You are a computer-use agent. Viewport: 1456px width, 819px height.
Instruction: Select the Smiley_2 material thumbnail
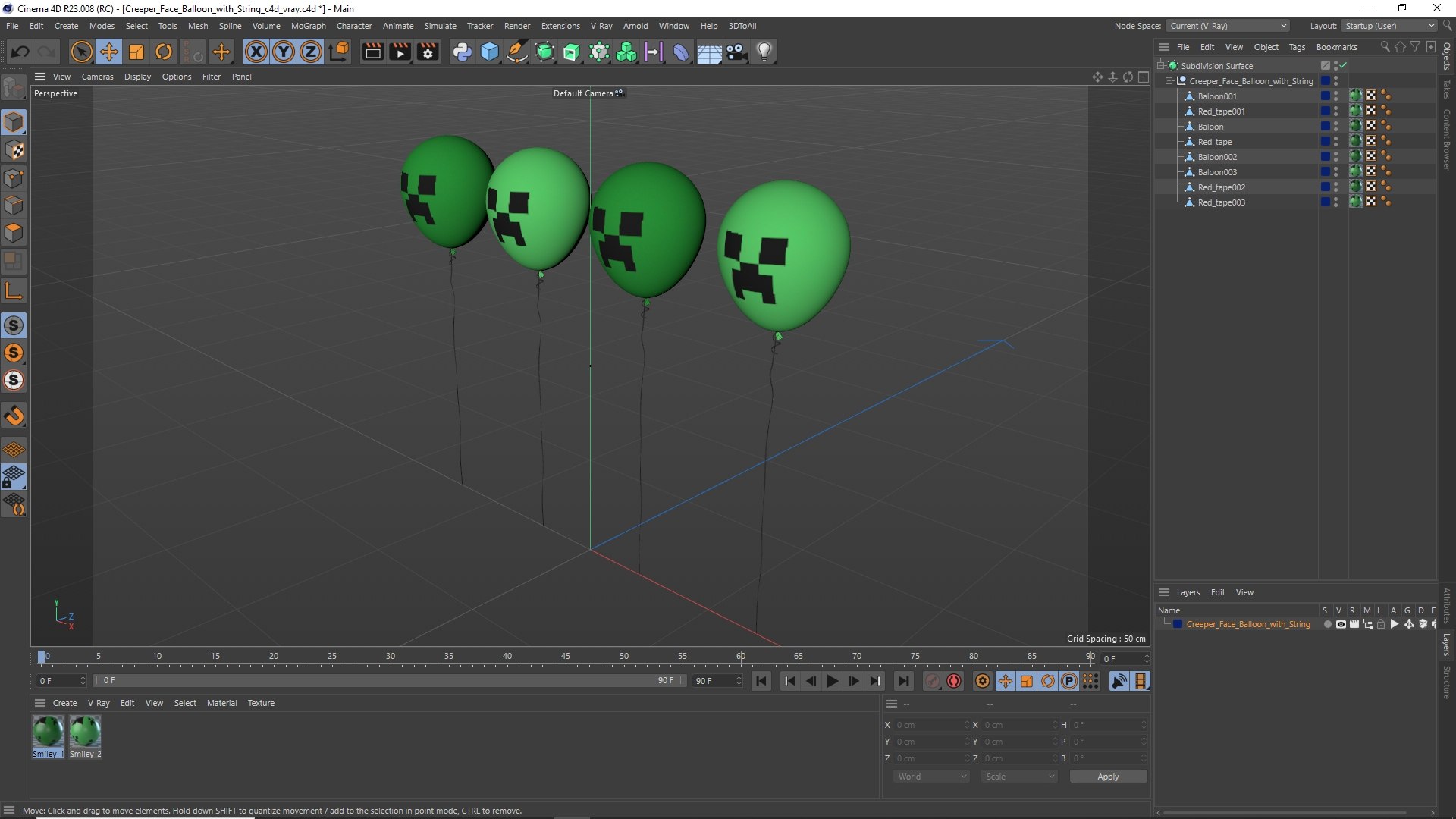(85, 736)
